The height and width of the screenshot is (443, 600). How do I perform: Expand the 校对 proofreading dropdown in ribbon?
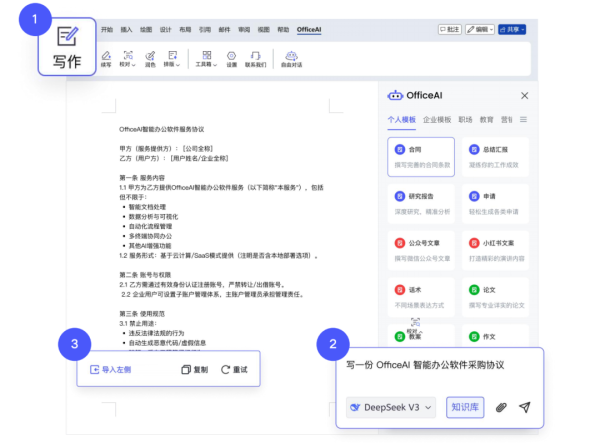tap(127, 59)
